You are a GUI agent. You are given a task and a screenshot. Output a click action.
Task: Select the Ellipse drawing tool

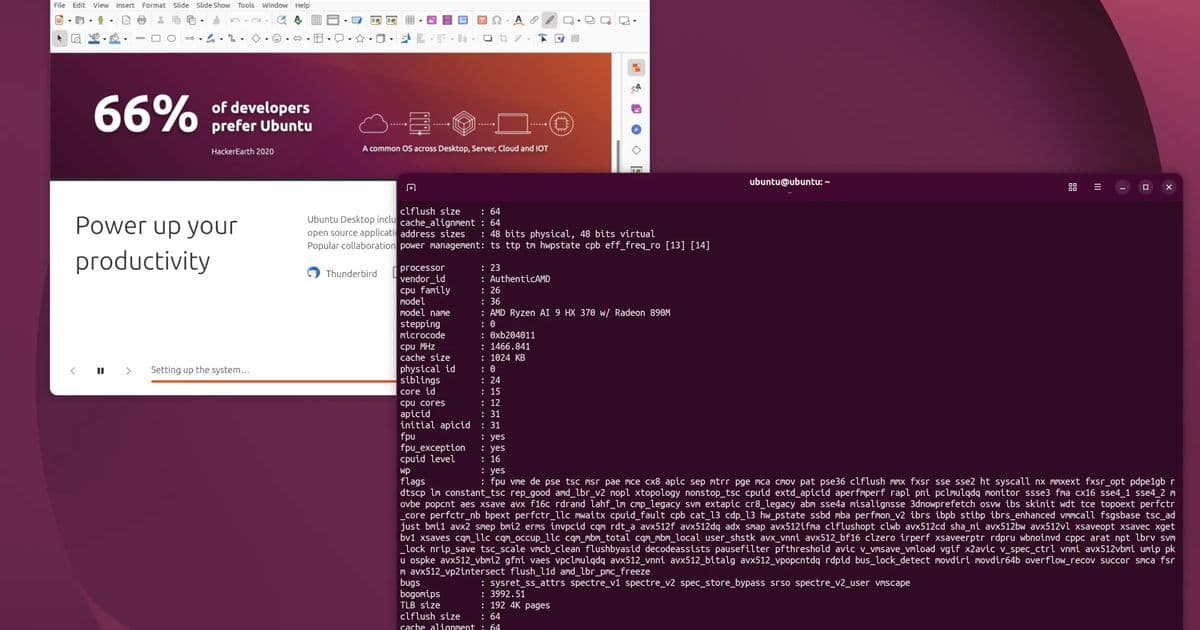click(x=171, y=38)
